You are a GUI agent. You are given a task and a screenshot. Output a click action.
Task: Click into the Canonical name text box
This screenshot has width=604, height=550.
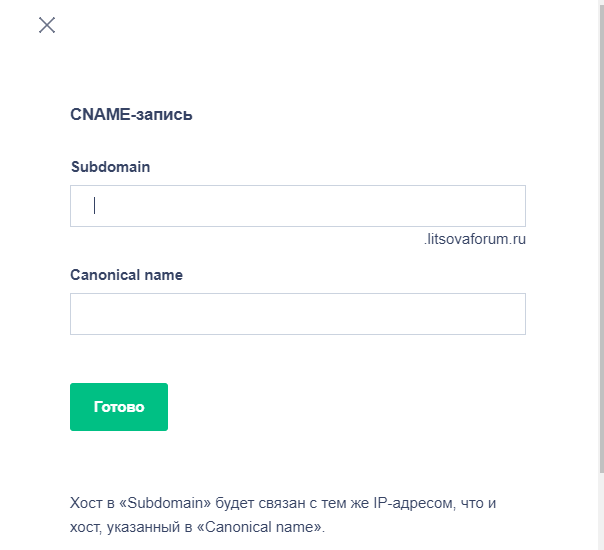[x=298, y=314]
